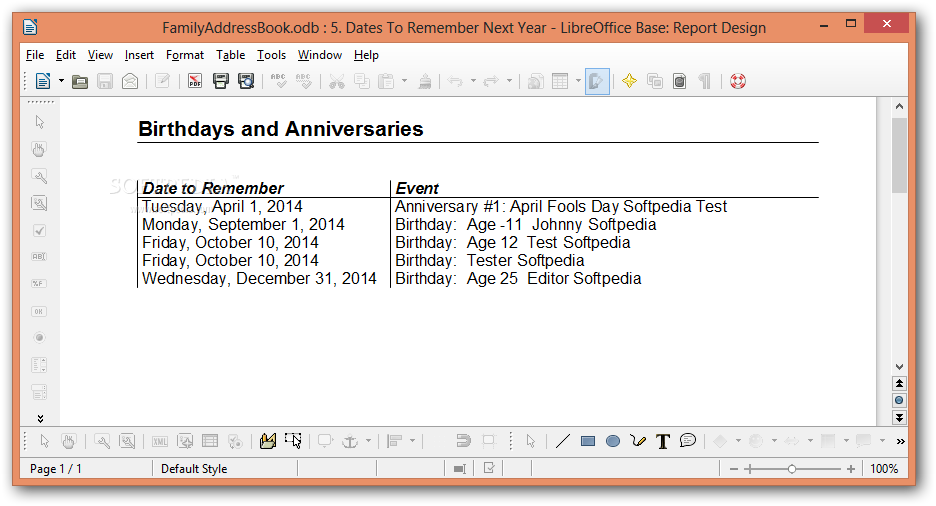Click the Copy icon
Viewport: 936px width, 506px height.
pos(362,81)
